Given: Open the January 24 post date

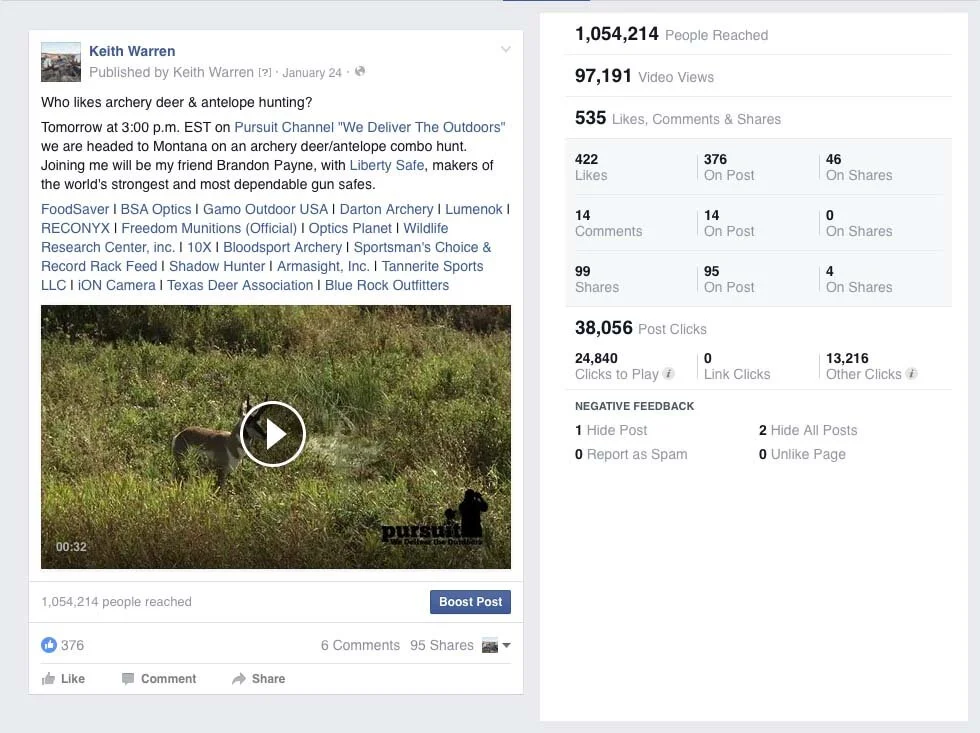Looking at the screenshot, I should click(x=312, y=72).
